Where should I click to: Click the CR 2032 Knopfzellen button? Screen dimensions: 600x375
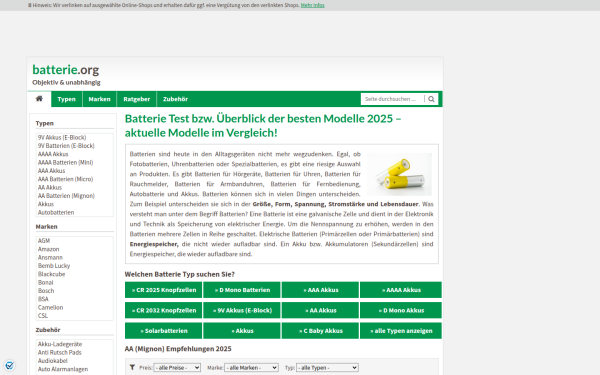tap(163, 310)
